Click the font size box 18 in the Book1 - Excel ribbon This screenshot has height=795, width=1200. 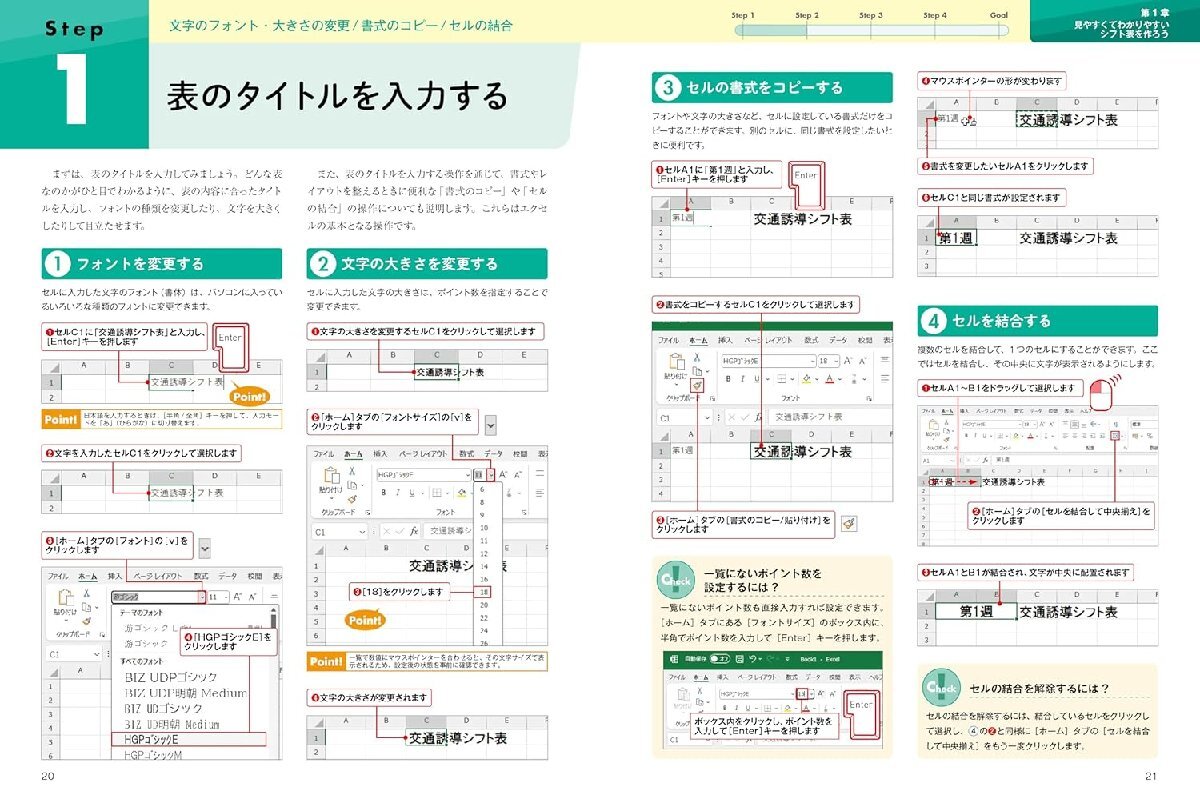pyautogui.click(x=802, y=694)
